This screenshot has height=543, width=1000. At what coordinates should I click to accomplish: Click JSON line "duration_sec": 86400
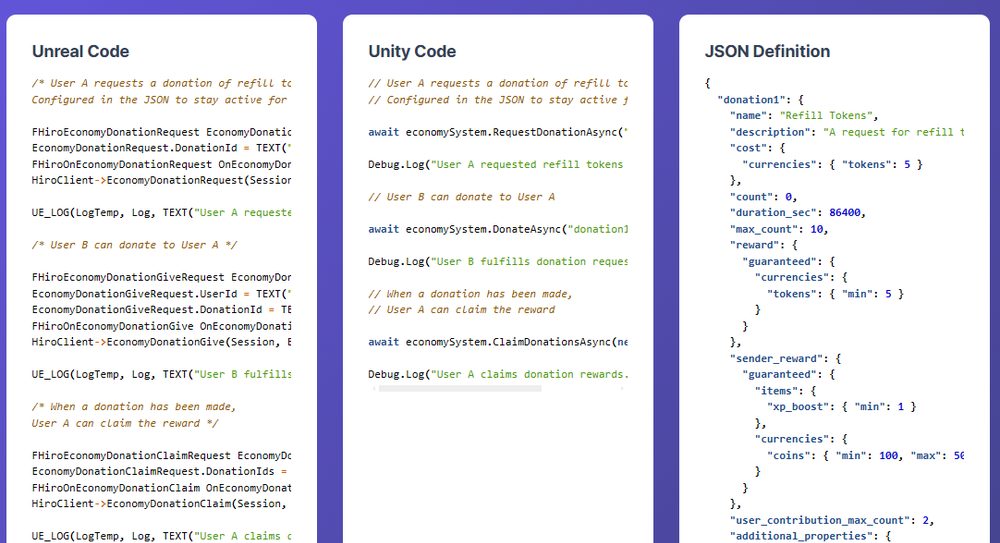797,212
